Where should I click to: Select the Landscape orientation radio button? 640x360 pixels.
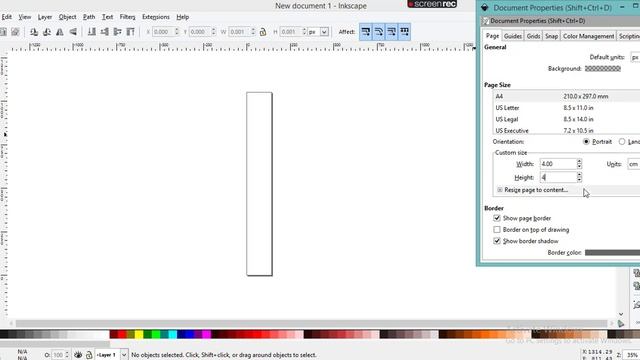click(x=622, y=142)
